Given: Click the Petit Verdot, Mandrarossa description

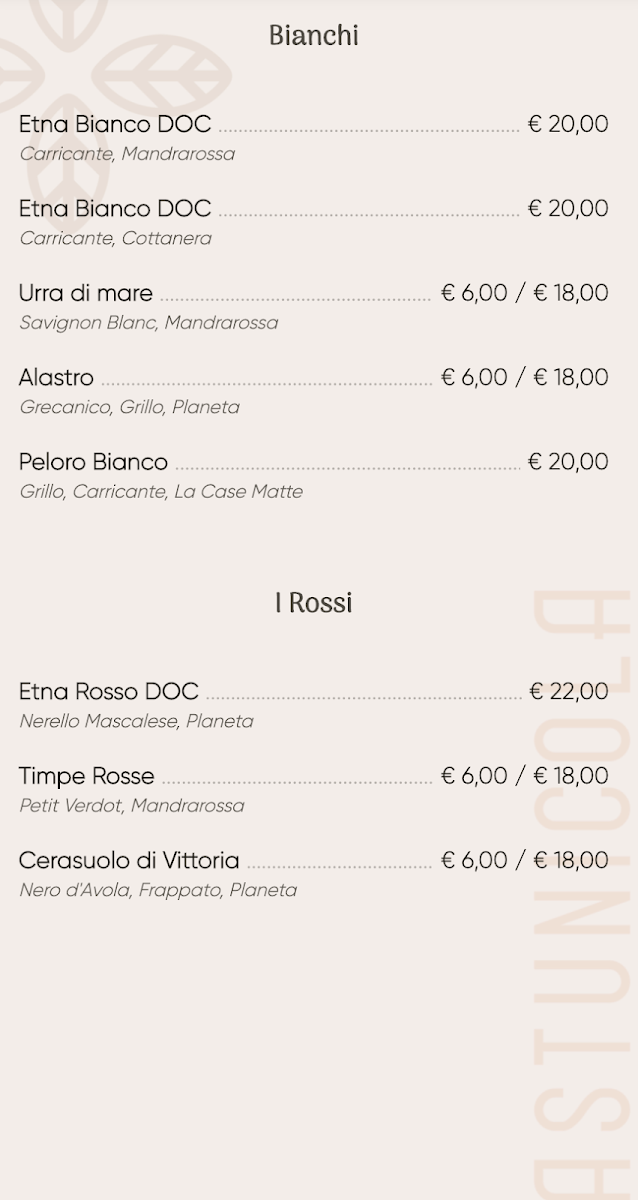Looking at the screenshot, I should pyautogui.click(x=131, y=805).
